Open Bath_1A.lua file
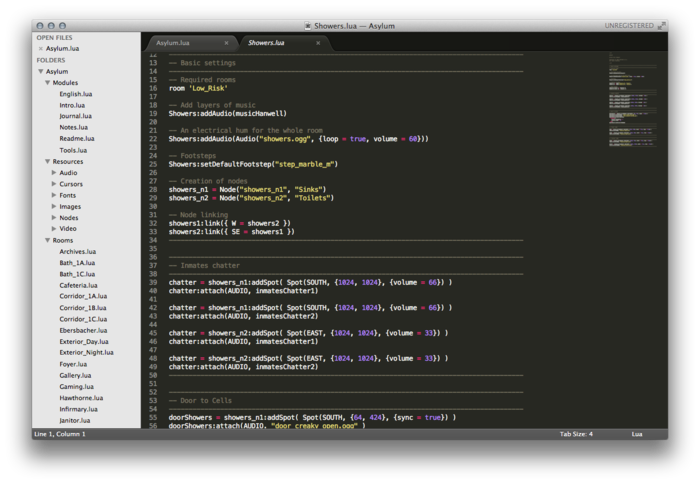 (x=77, y=263)
